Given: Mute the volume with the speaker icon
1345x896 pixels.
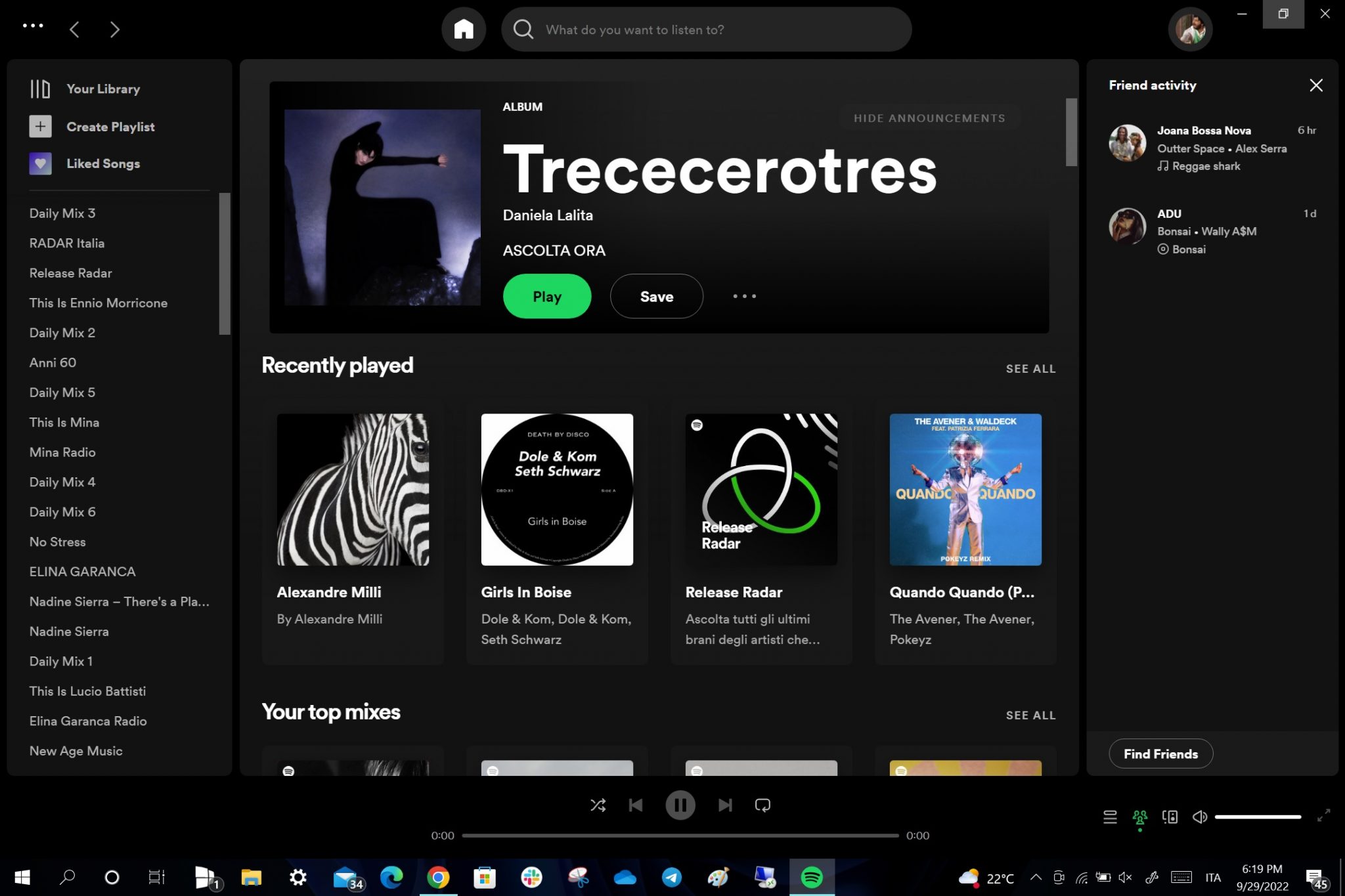Looking at the screenshot, I should tap(1201, 817).
